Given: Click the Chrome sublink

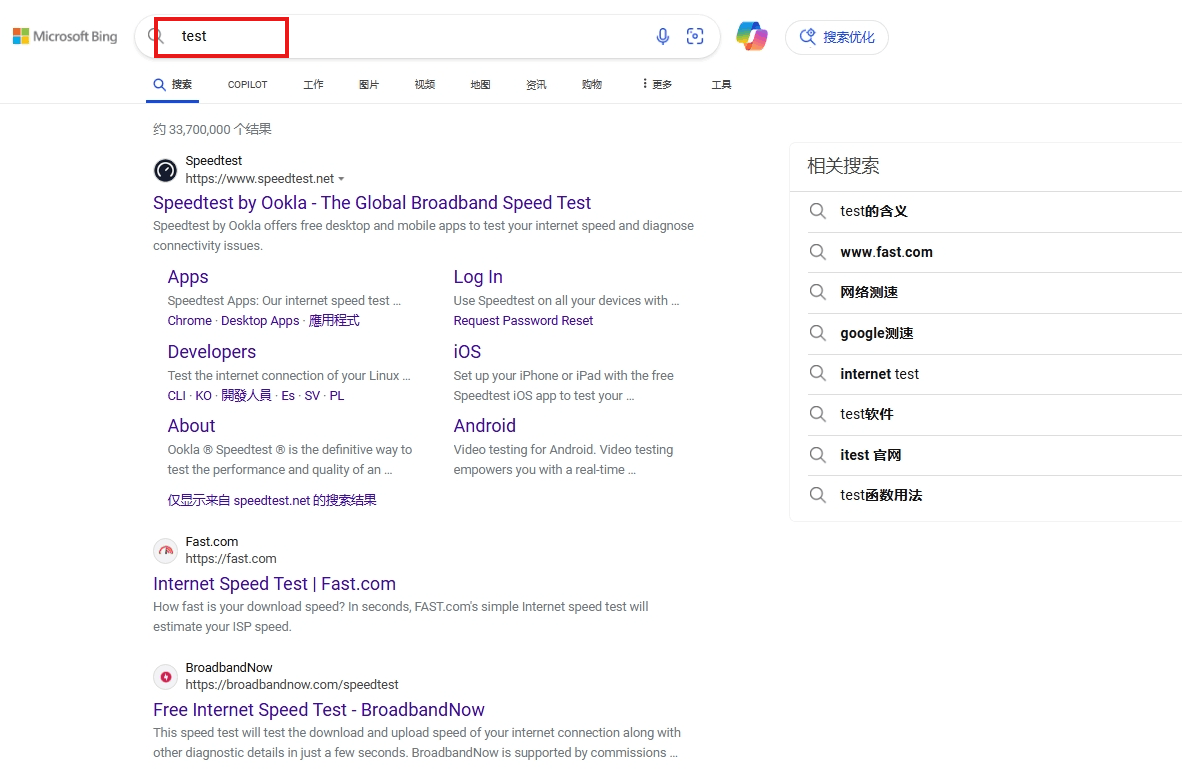Looking at the screenshot, I should 189,320.
